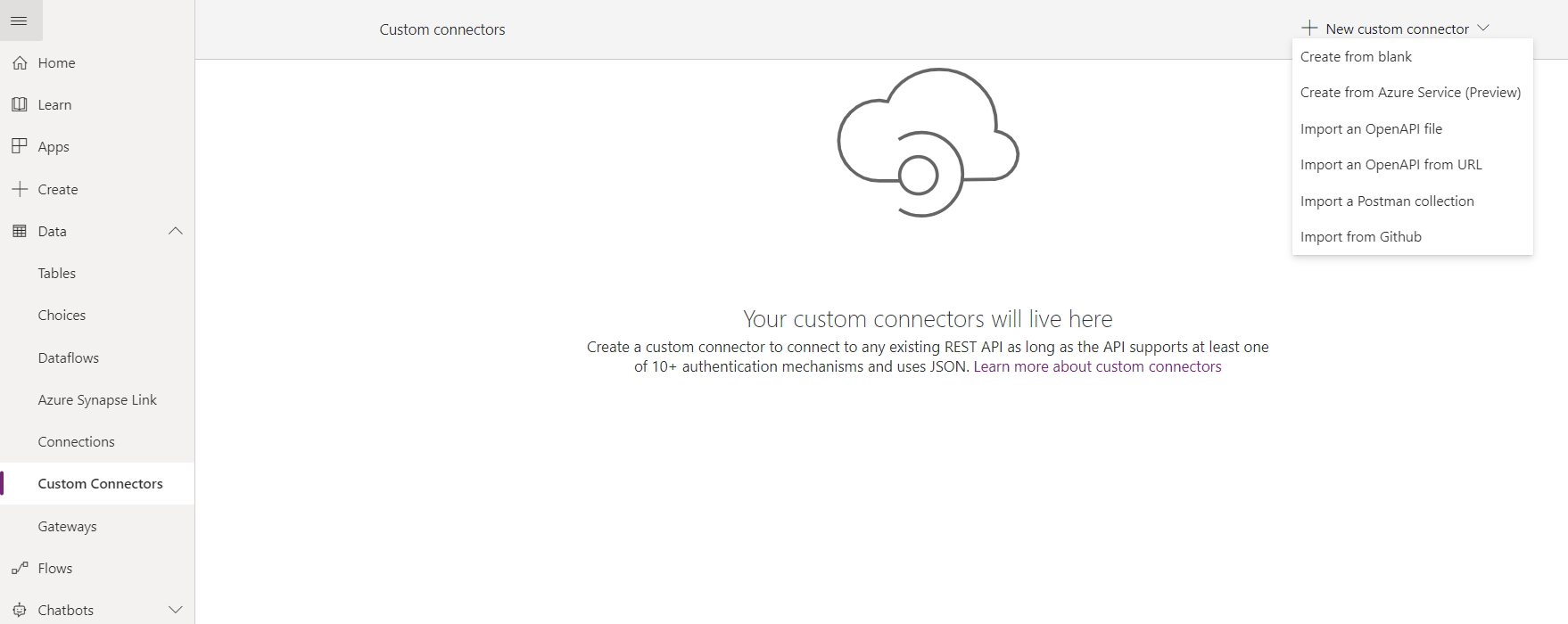Click the Create plus icon in sidebar
Screen dimensions: 1568x624
pos(20,189)
